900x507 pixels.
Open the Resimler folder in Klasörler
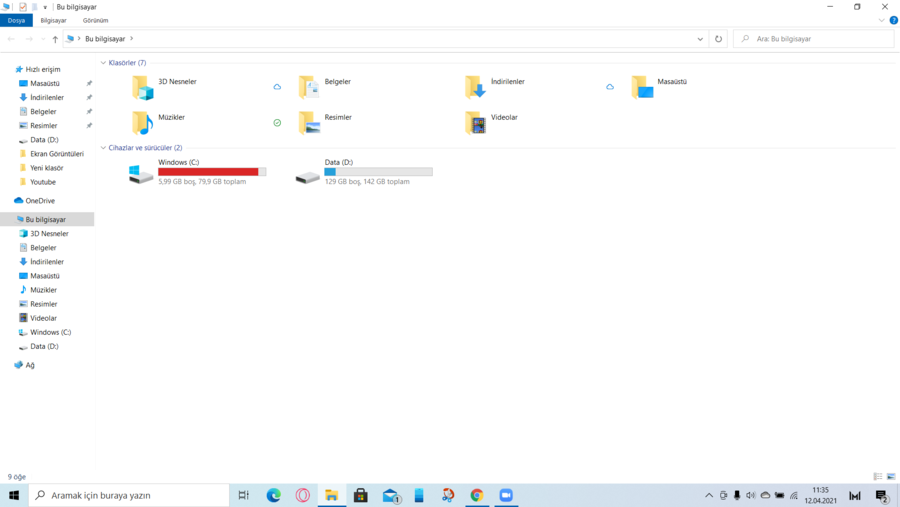[x=309, y=123]
